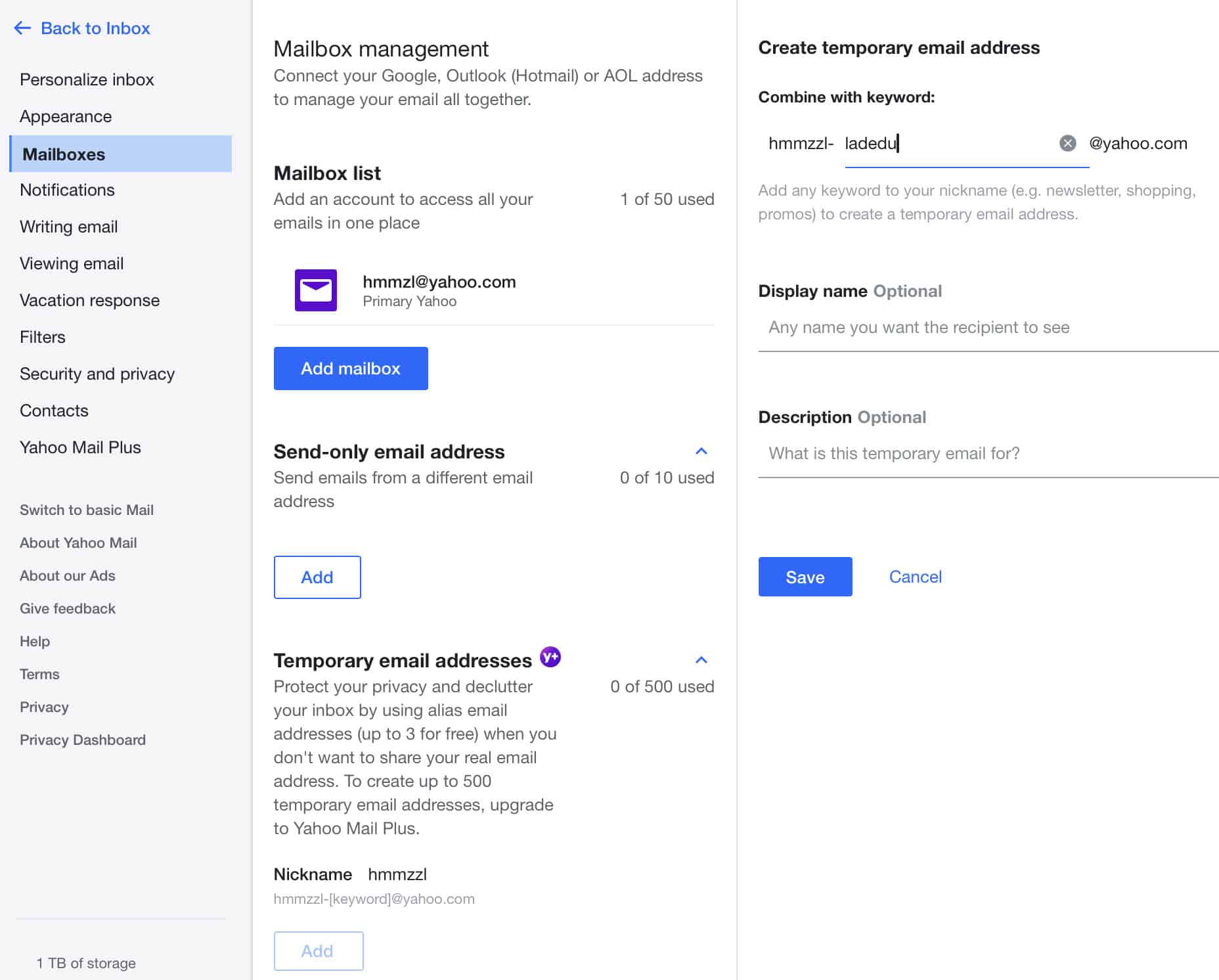Cancel creating the temporary email address
Viewport: 1219px width, 980px height.
[x=915, y=577]
